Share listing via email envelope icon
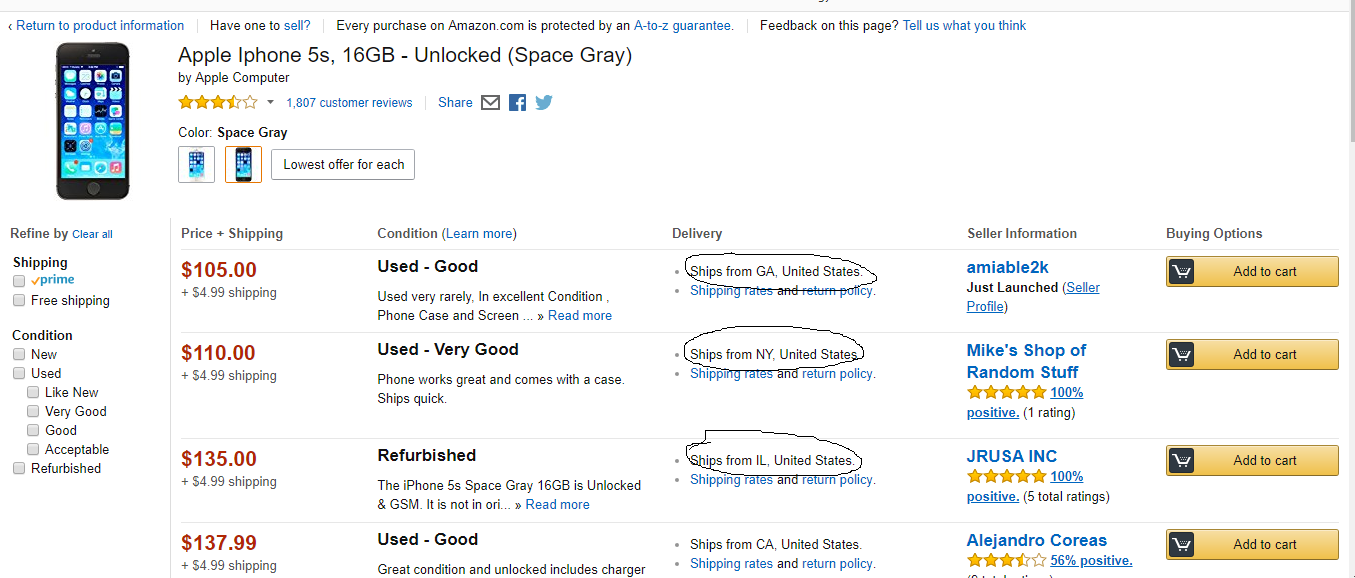This screenshot has width=1355, height=578. (x=490, y=102)
